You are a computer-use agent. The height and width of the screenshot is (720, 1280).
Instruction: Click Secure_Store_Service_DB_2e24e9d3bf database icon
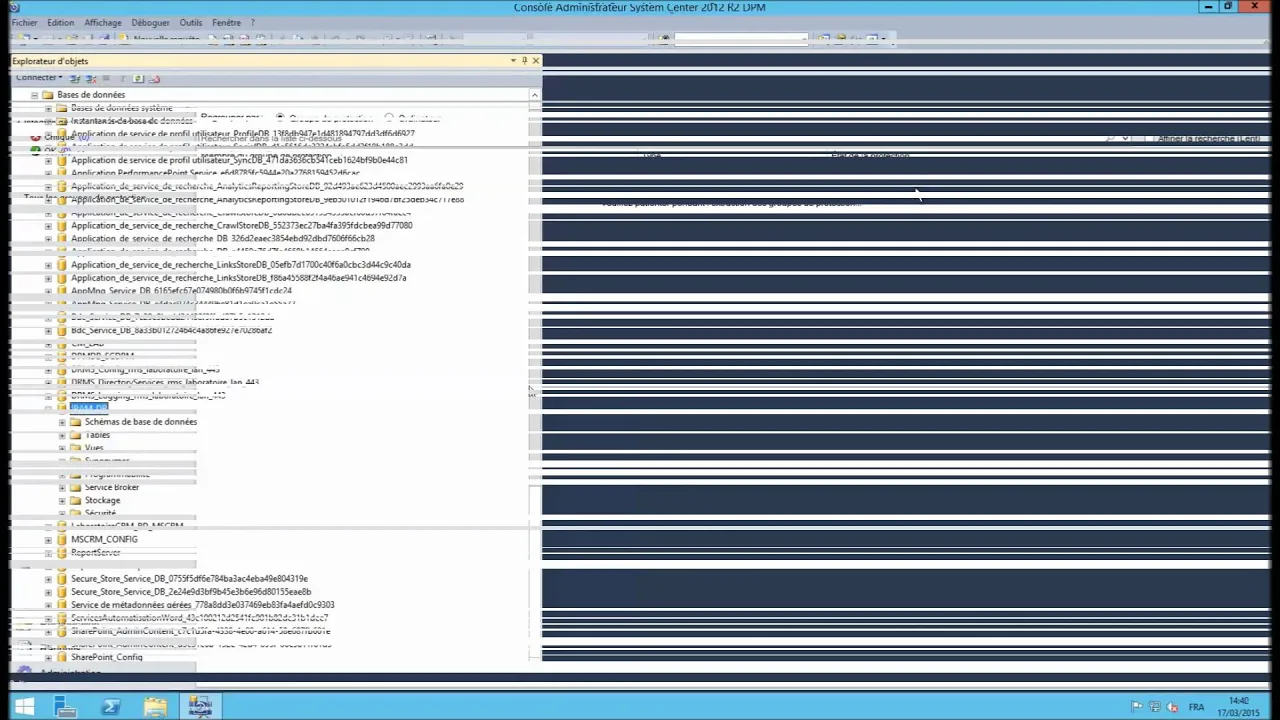[62, 592]
